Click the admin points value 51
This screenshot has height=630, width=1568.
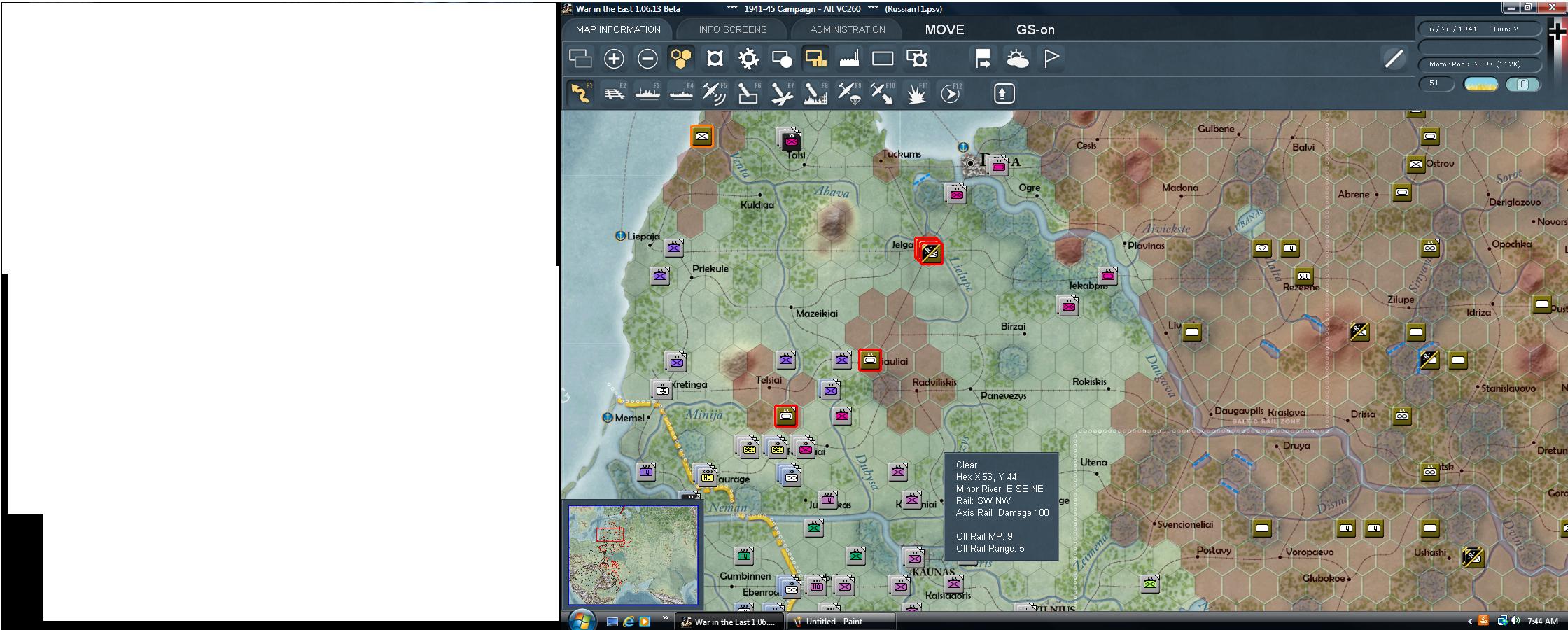pyautogui.click(x=1436, y=84)
